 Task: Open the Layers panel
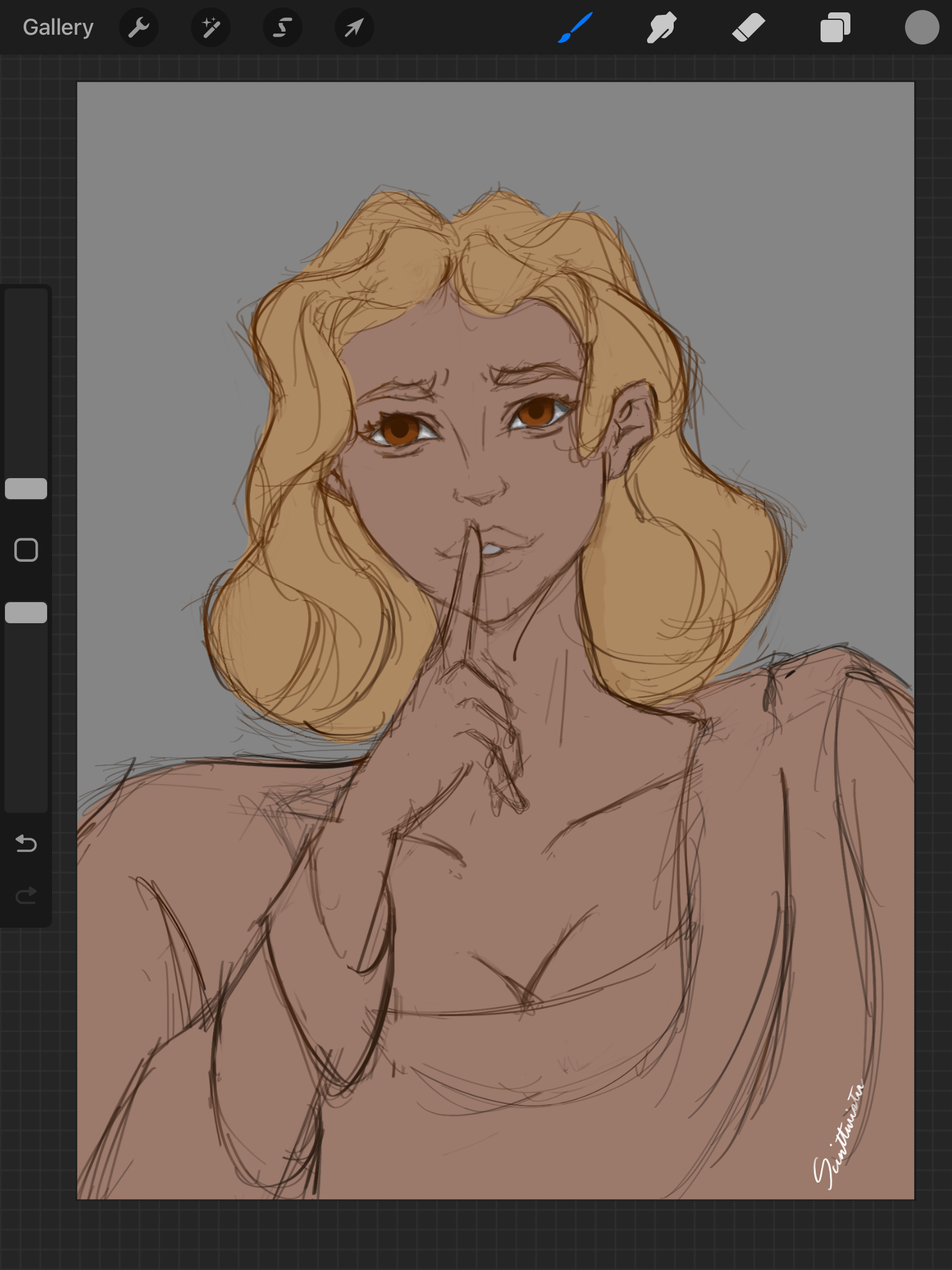835,27
